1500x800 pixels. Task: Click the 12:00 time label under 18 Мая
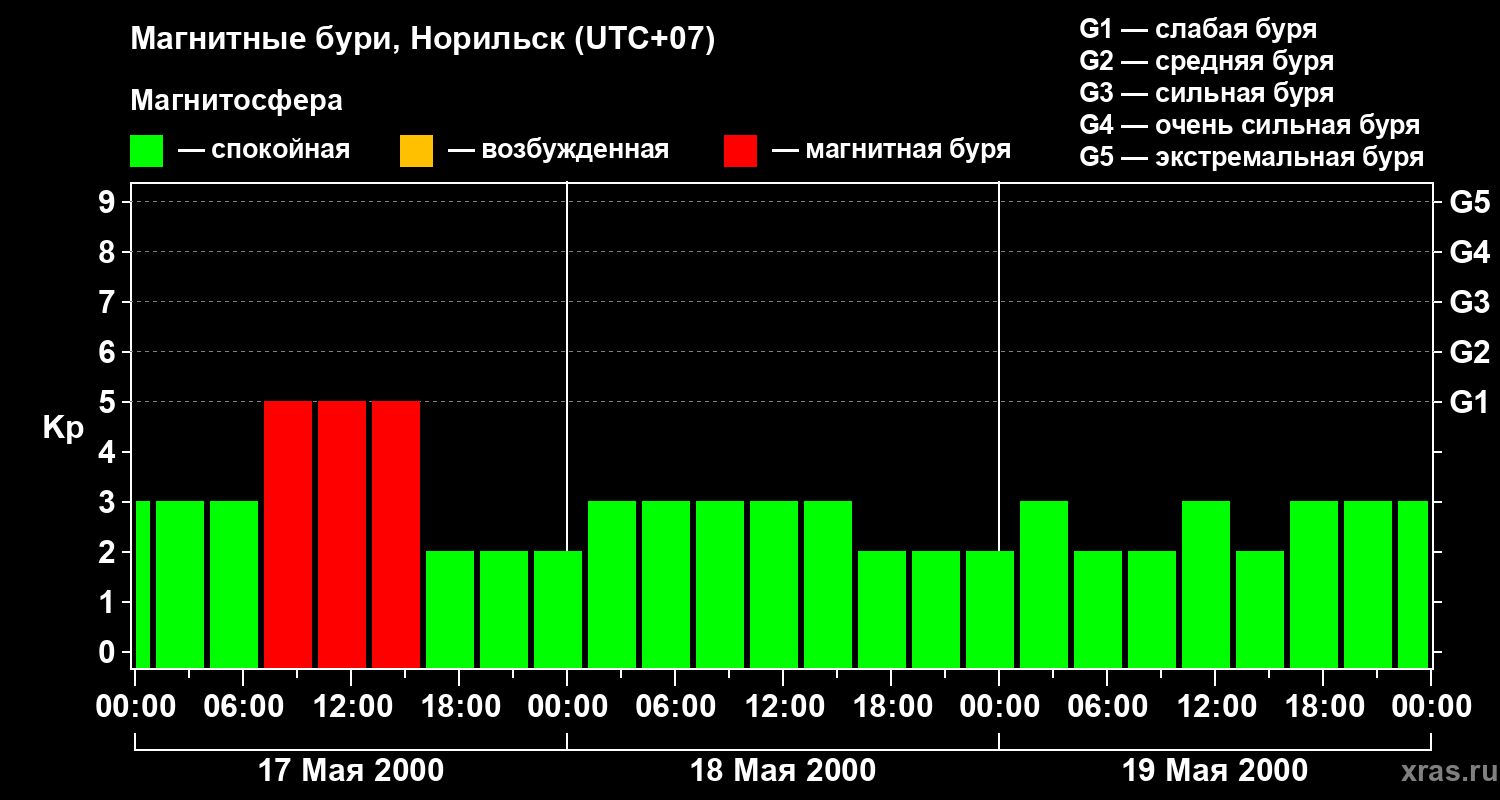[783, 707]
